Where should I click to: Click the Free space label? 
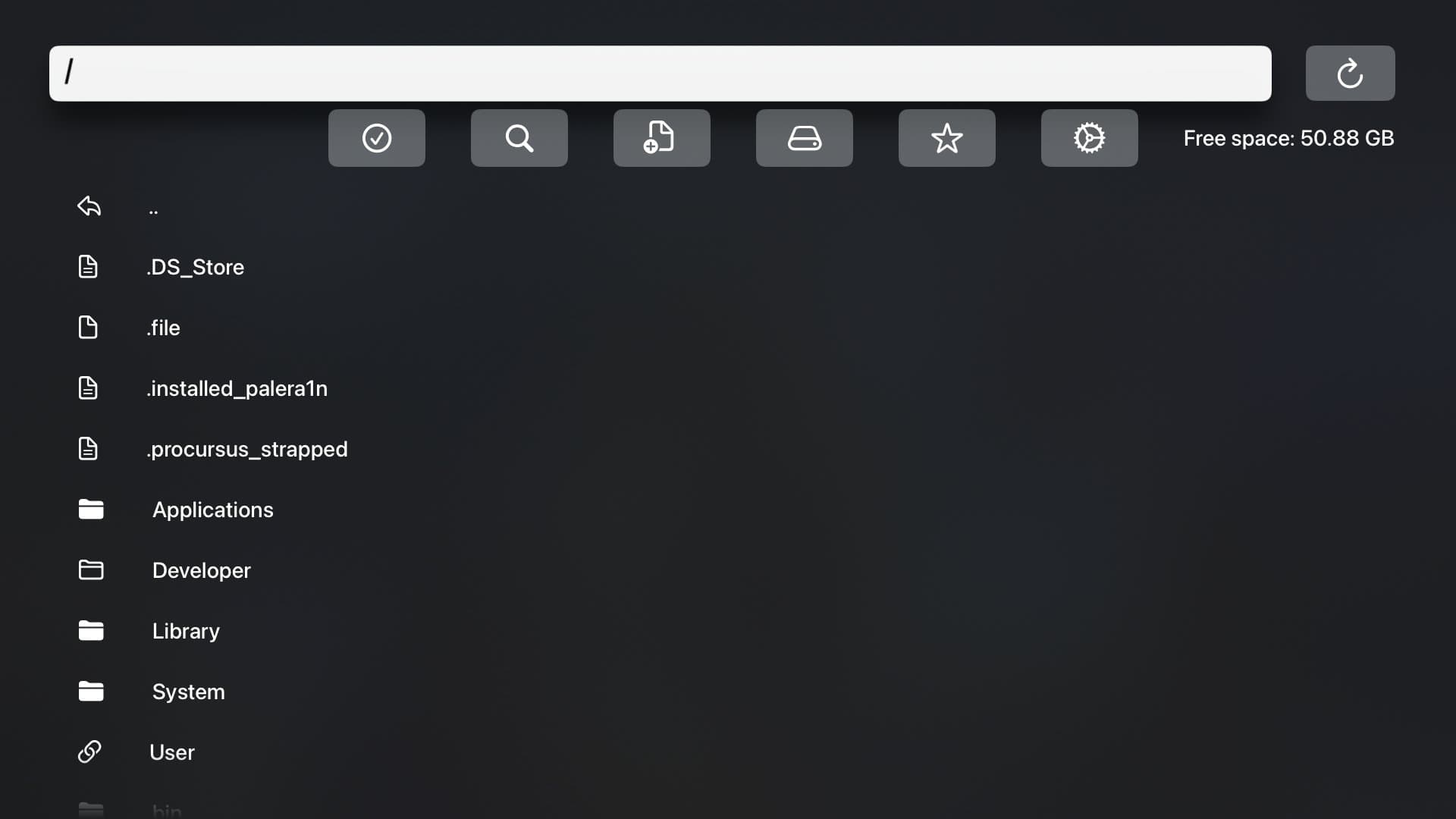click(1288, 138)
